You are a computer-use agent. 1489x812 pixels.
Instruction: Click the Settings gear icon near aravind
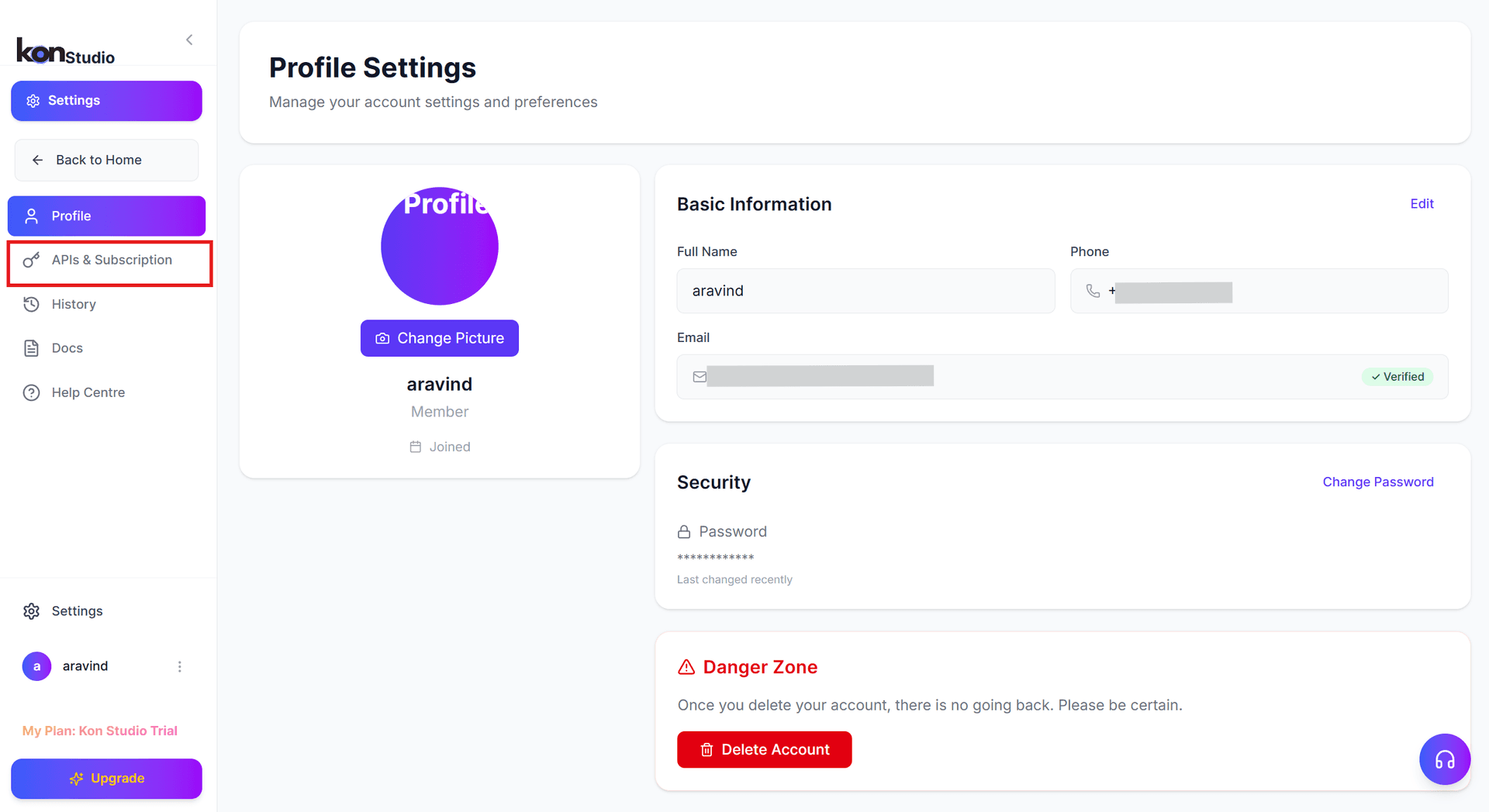(31, 611)
